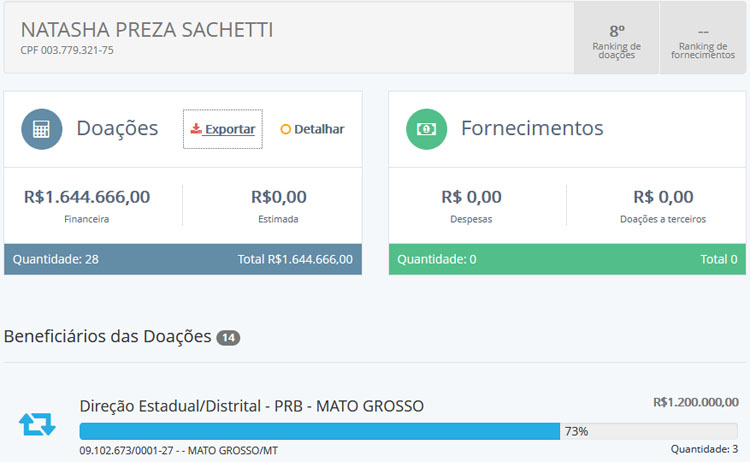Click the blue transfer arrows icon
The height and width of the screenshot is (462, 750).
(38, 424)
